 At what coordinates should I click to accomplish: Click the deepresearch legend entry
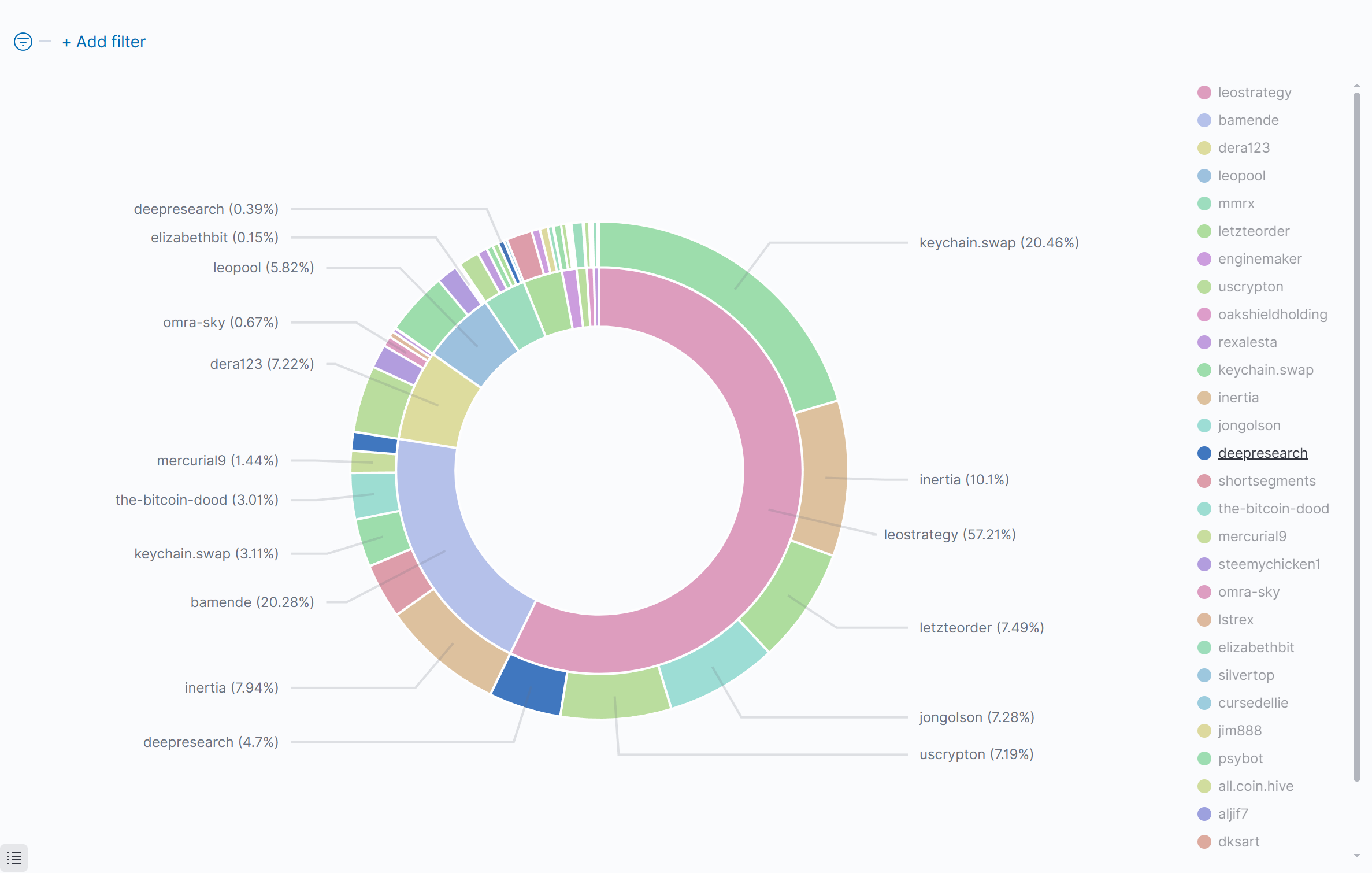[x=1263, y=453]
